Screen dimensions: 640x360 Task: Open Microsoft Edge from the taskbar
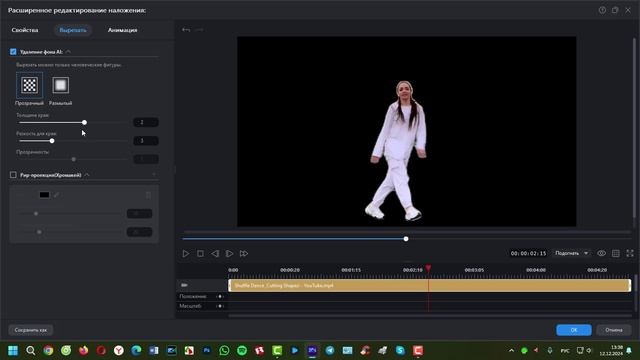[x=136, y=351]
